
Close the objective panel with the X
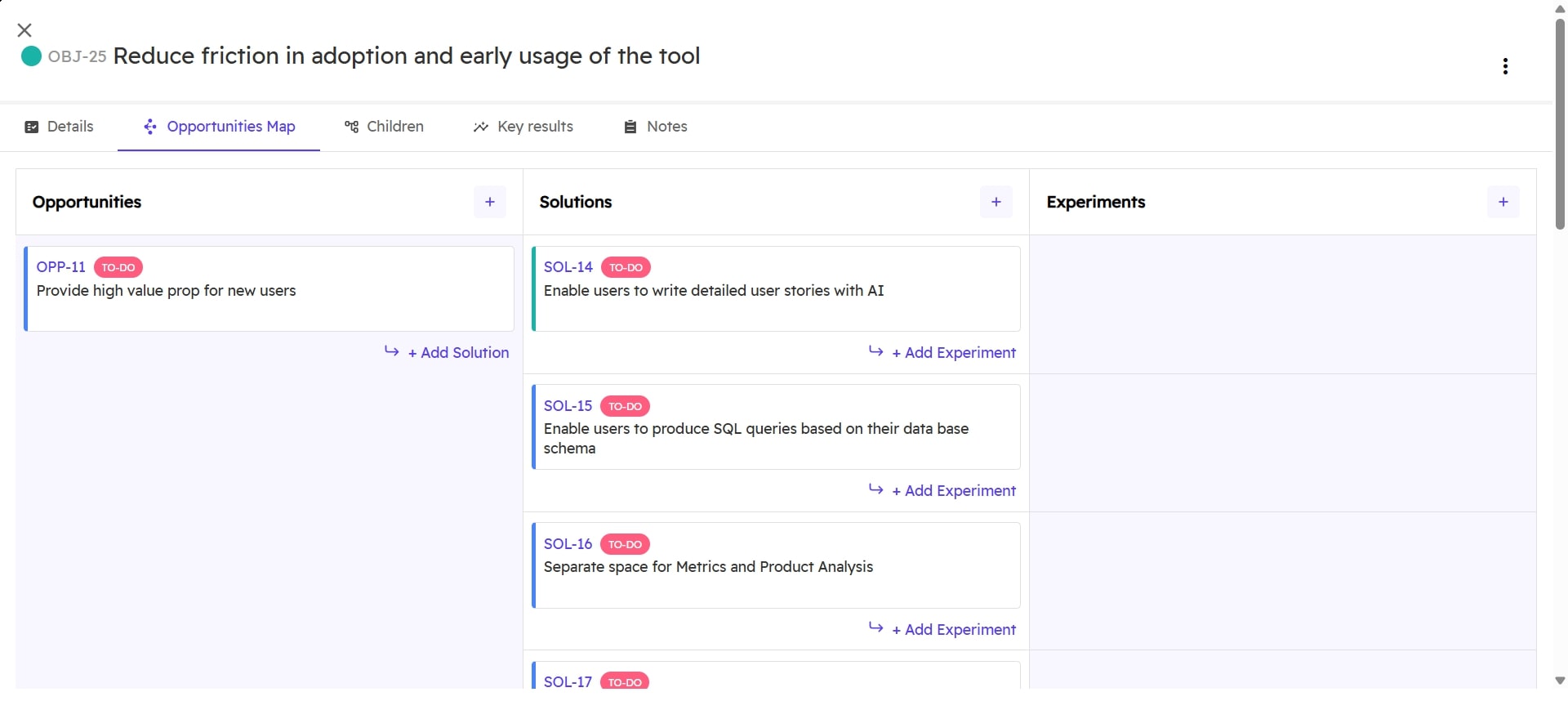pos(24,30)
